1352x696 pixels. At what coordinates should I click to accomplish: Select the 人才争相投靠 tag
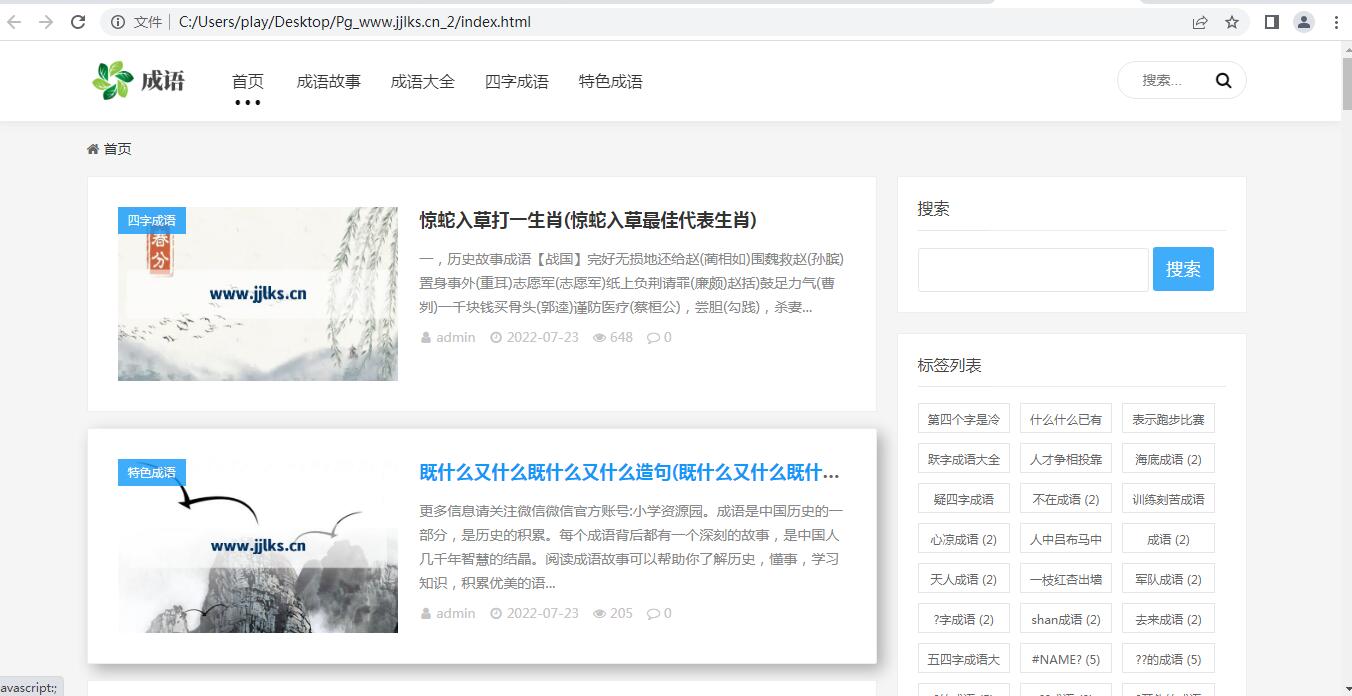(1066, 459)
